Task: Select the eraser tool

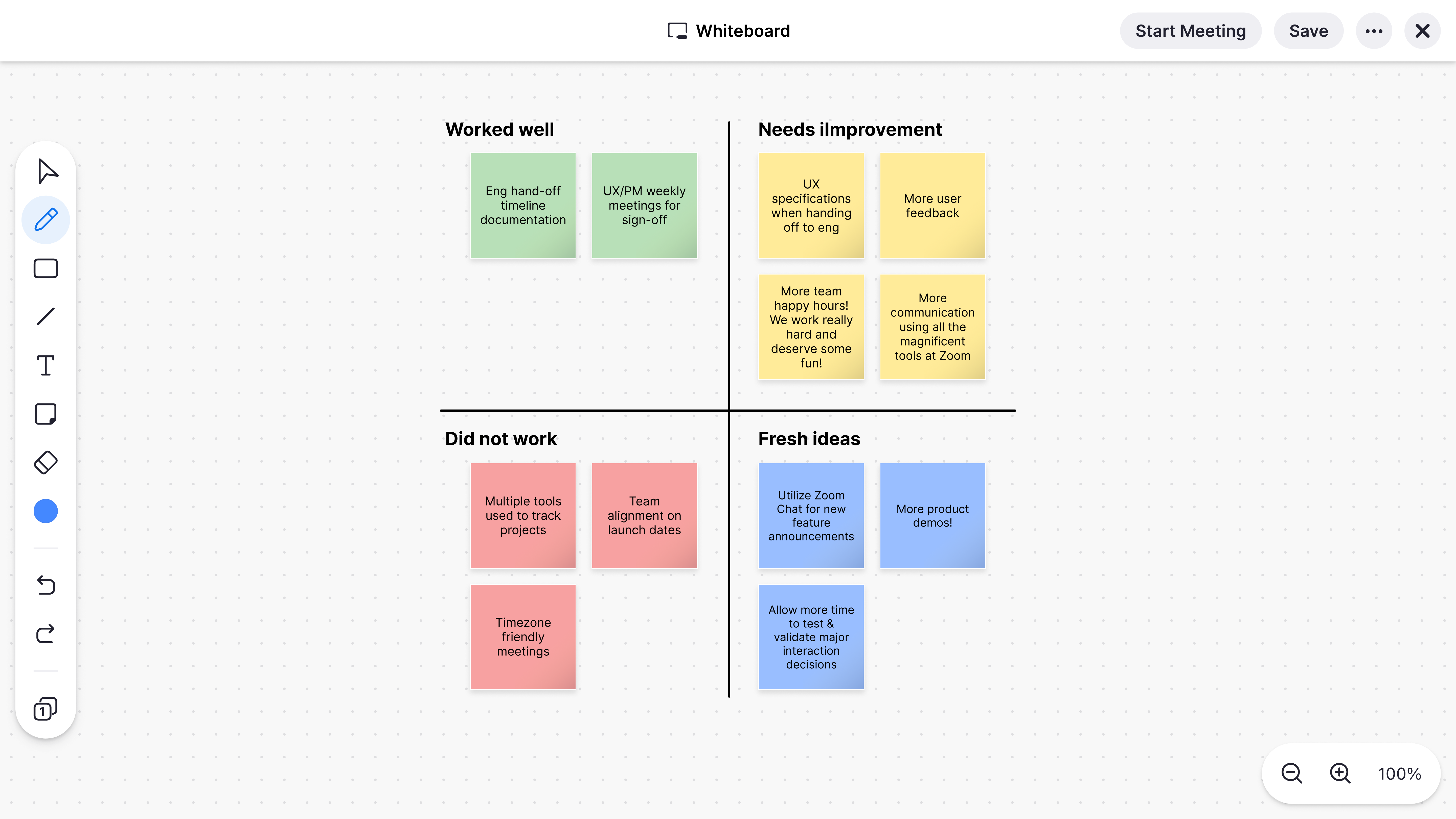Action: coord(46,462)
